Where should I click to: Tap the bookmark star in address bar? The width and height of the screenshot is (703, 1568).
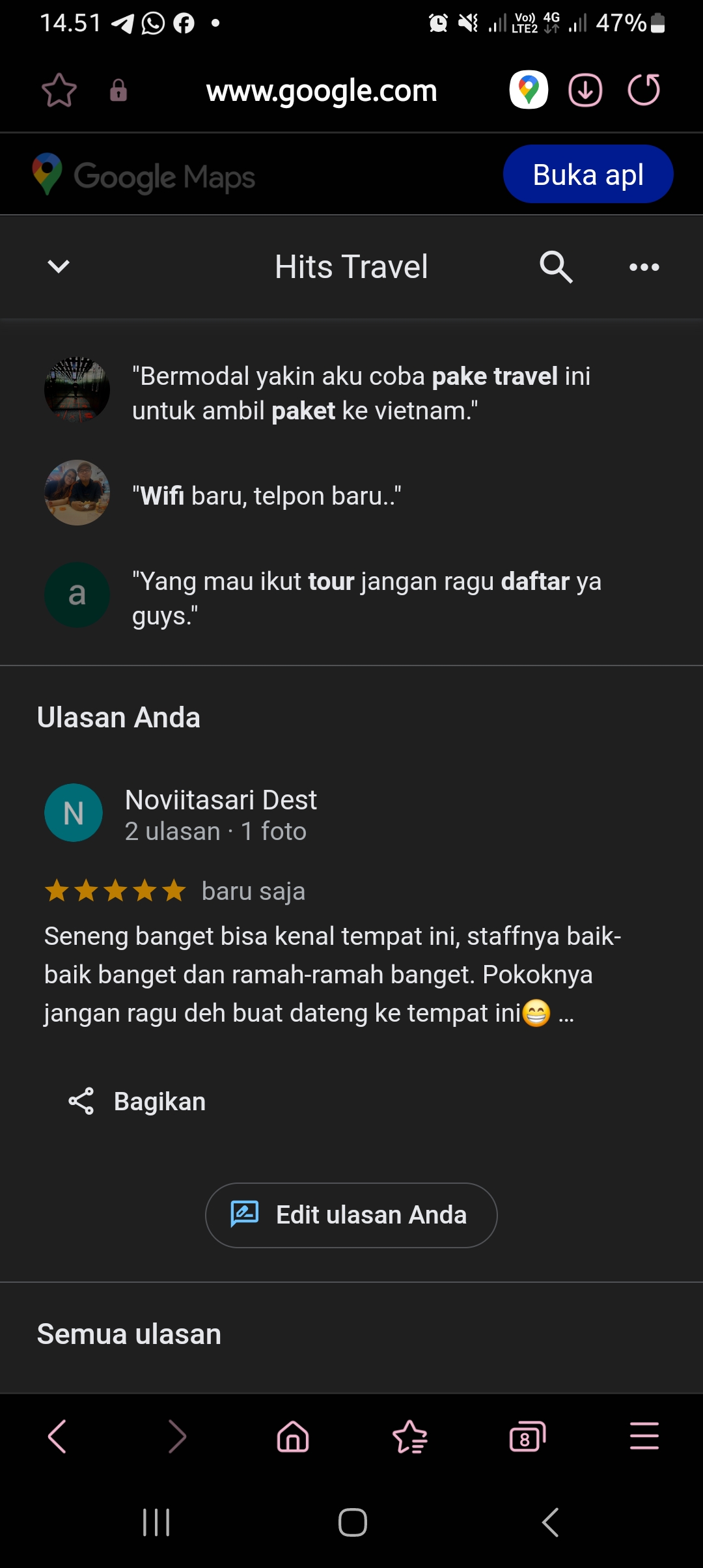[x=59, y=90]
